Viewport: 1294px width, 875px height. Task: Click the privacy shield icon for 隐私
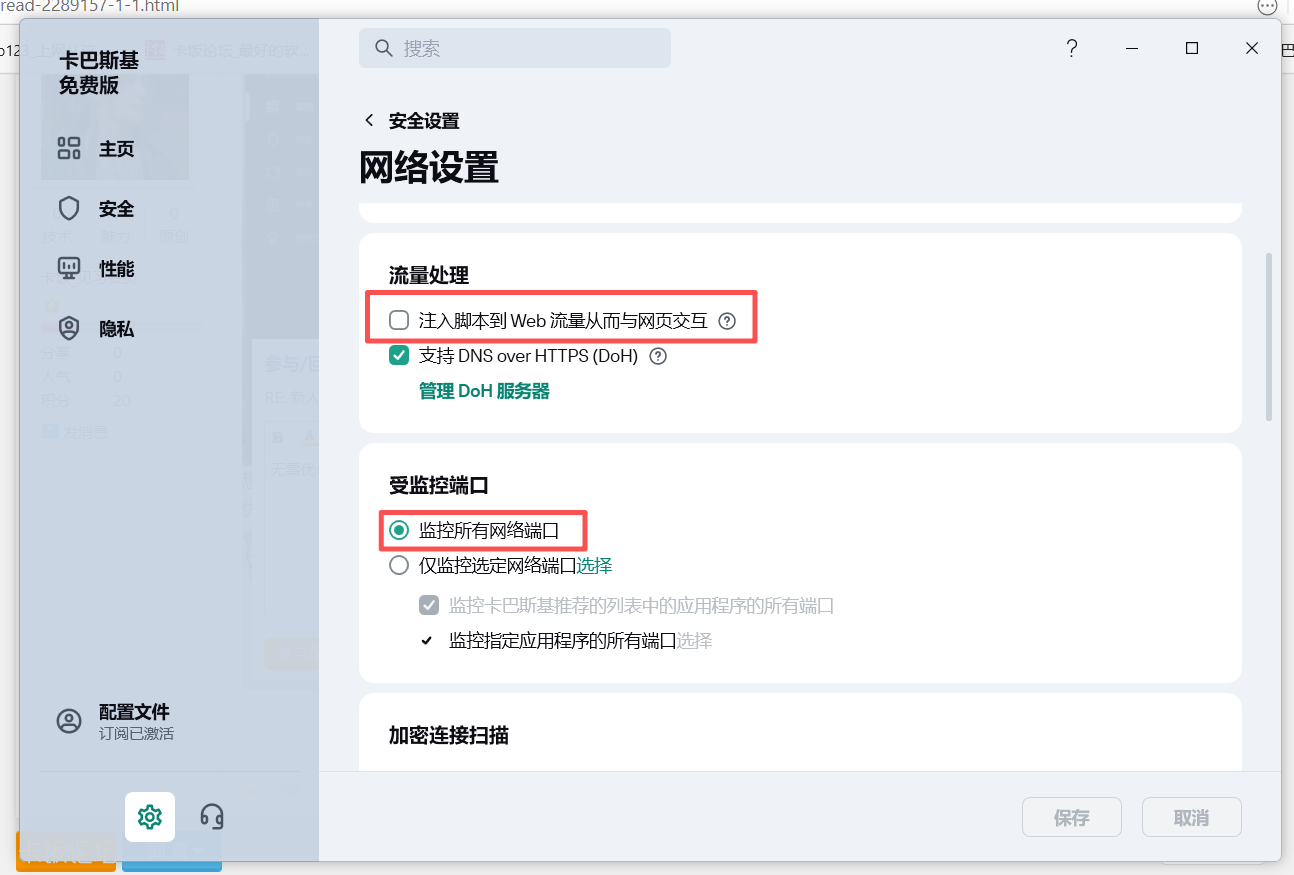(69, 329)
